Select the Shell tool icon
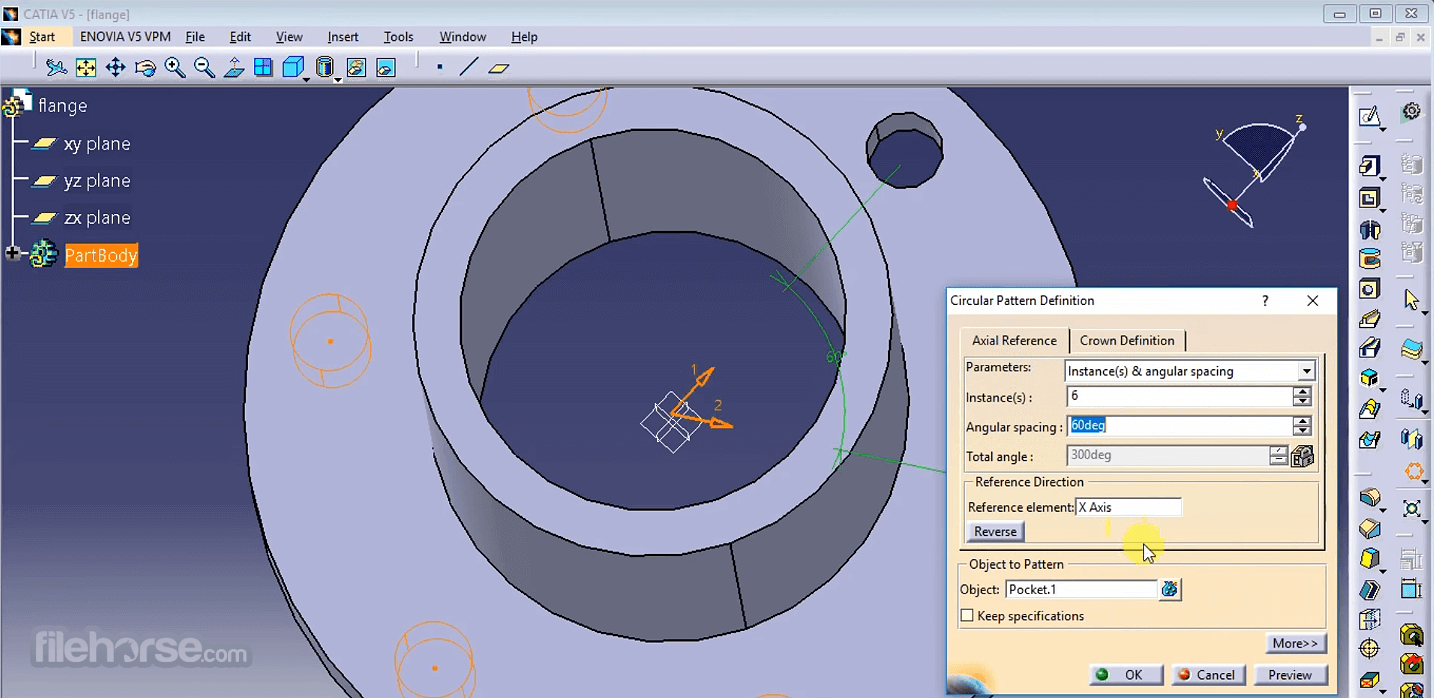The image size is (1434, 698). [x=1369, y=589]
